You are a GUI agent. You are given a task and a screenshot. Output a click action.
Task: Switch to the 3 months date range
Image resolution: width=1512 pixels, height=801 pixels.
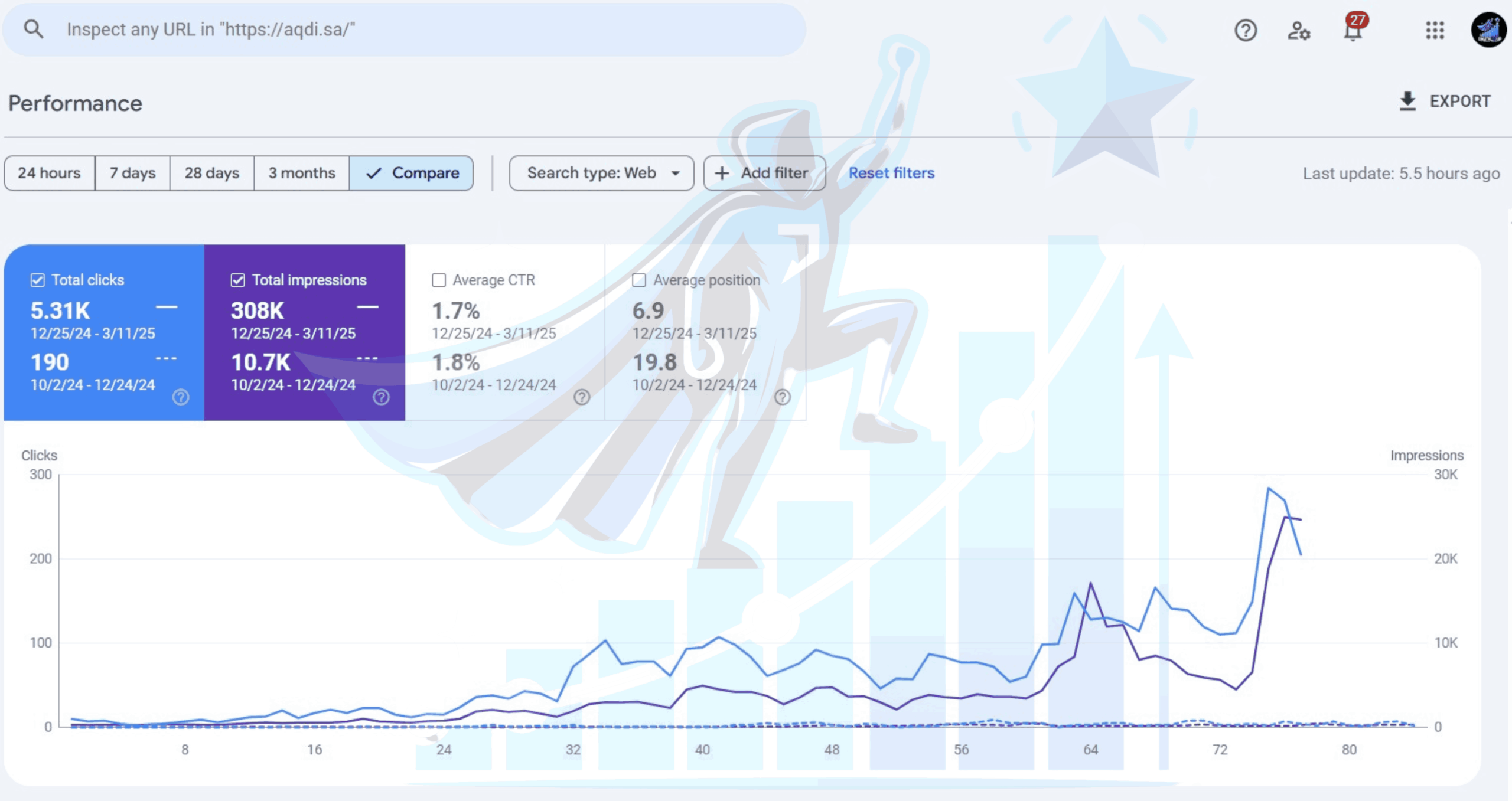pyautogui.click(x=301, y=173)
